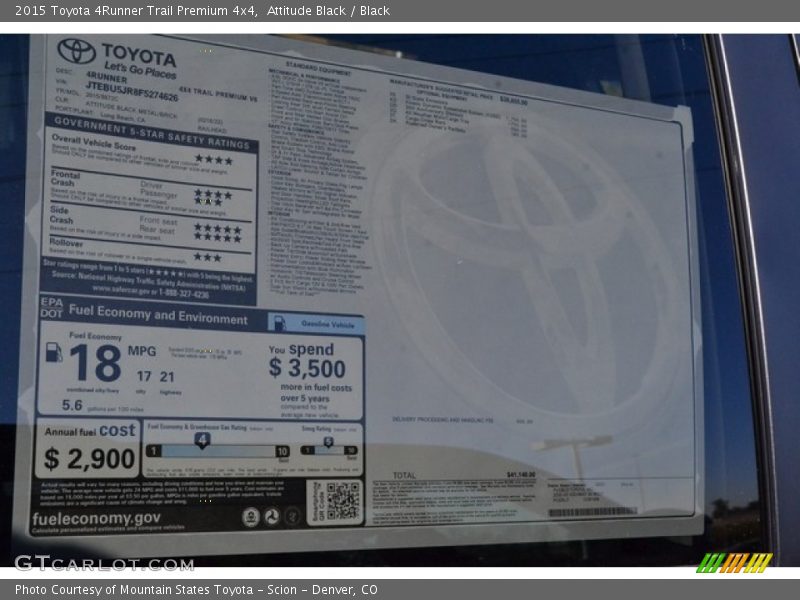
Task: Click the Rollover star rating
Action: (x=207, y=257)
